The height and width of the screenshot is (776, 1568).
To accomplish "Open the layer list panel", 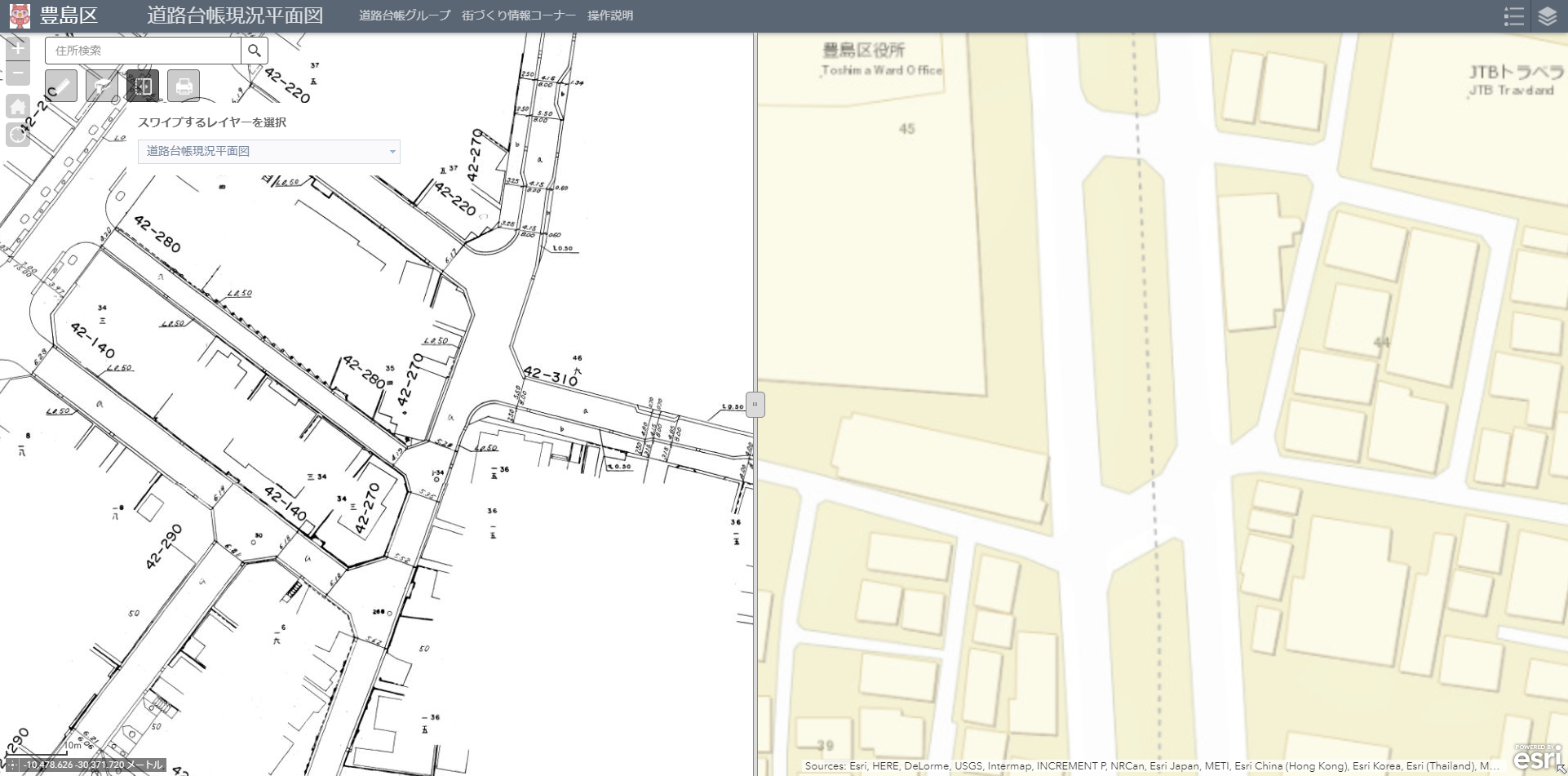I will tap(1547, 16).
